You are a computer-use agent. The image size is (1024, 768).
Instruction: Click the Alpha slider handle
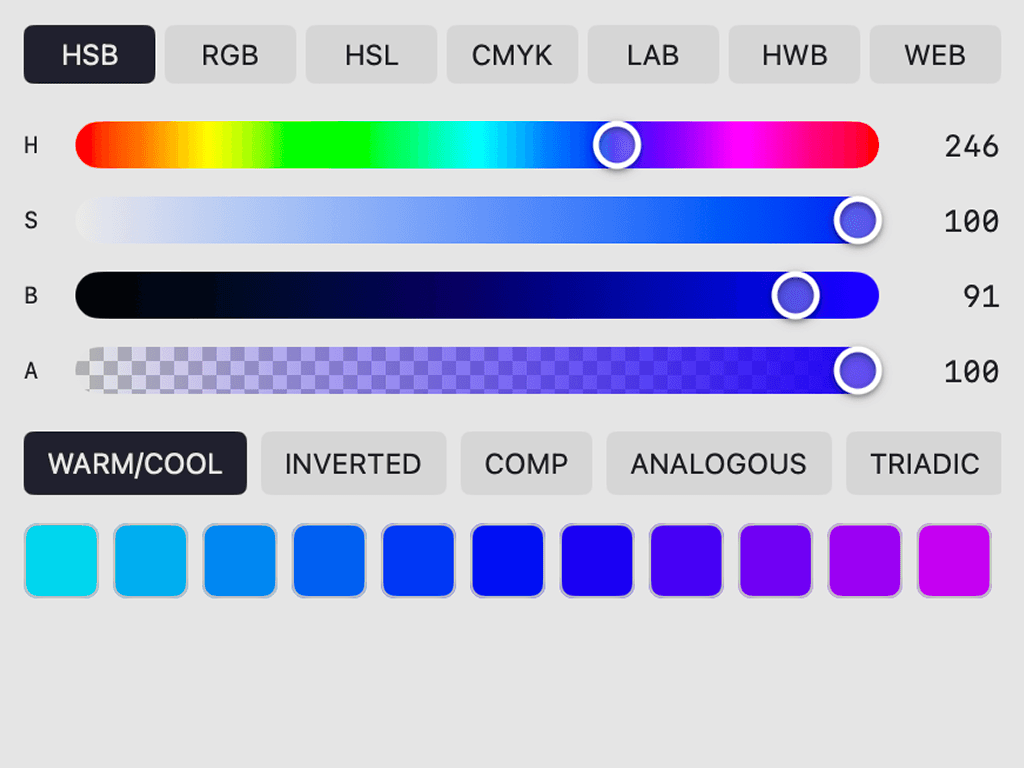[x=860, y=370]
